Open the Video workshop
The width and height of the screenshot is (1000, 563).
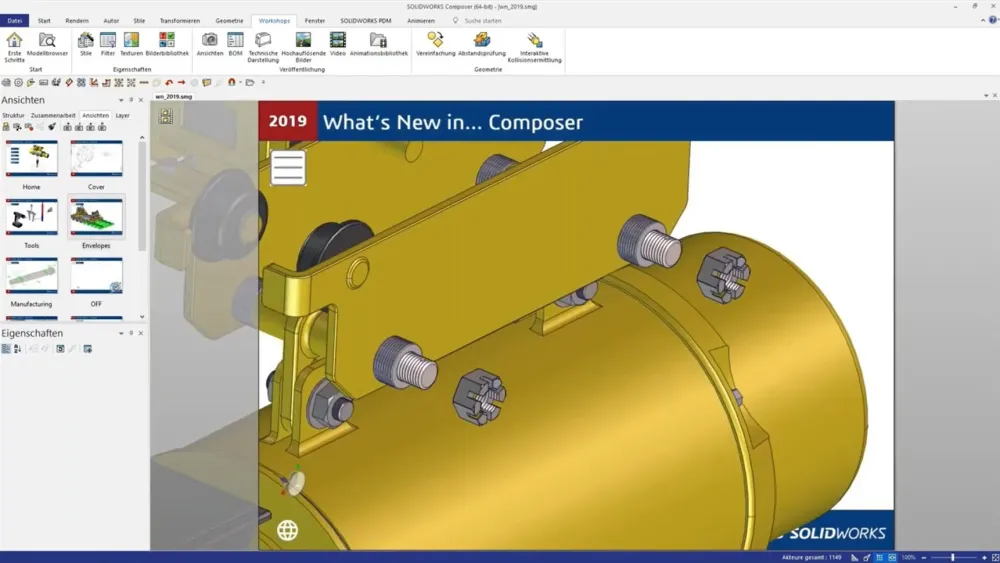(x=338, y=44)
